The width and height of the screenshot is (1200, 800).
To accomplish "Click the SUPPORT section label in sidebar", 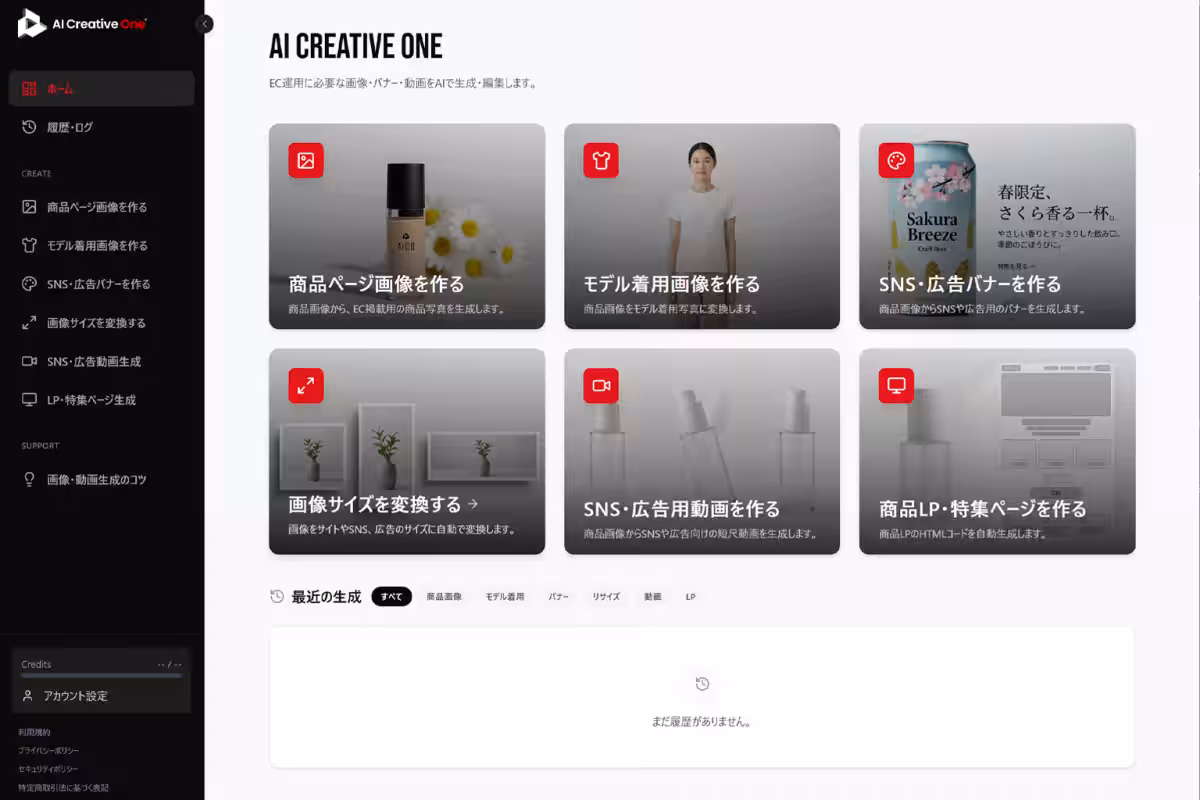I will (40, 446).
